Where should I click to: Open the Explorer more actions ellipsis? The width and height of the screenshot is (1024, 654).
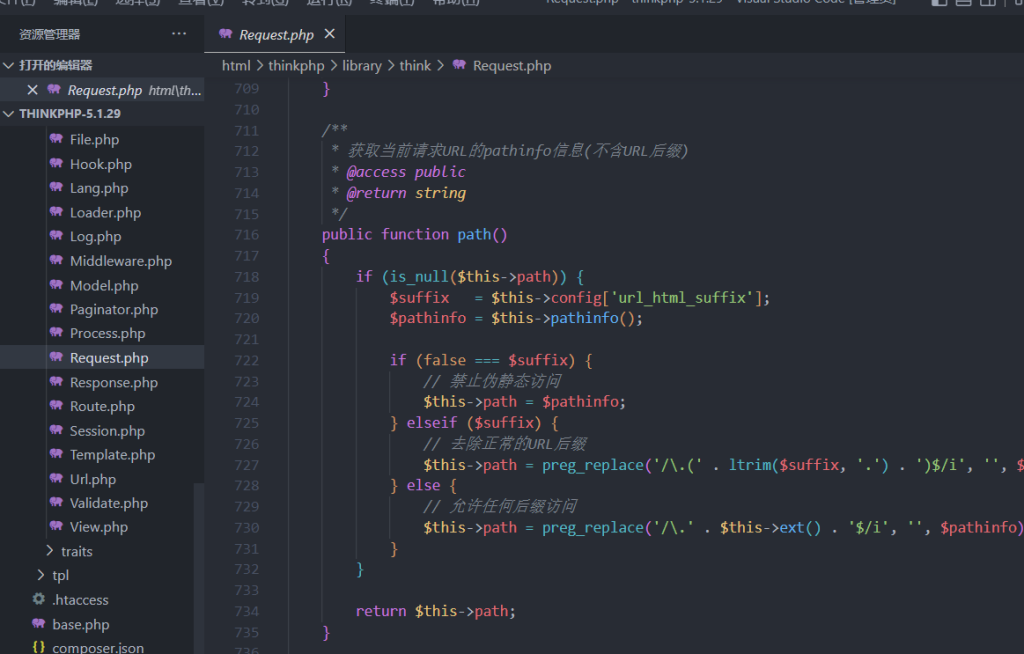click(179, 34)
